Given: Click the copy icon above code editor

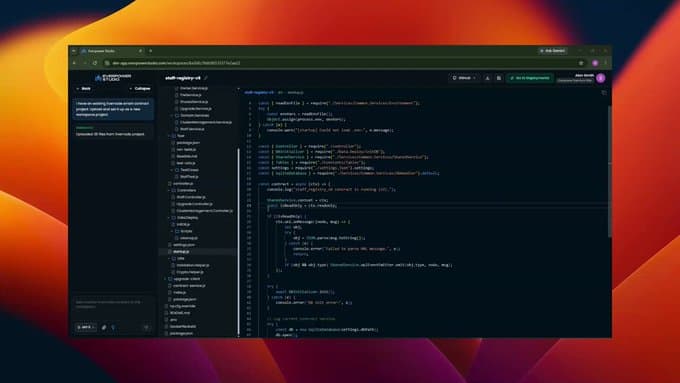Looking at the screenshot, I should (x=604, y=92).
